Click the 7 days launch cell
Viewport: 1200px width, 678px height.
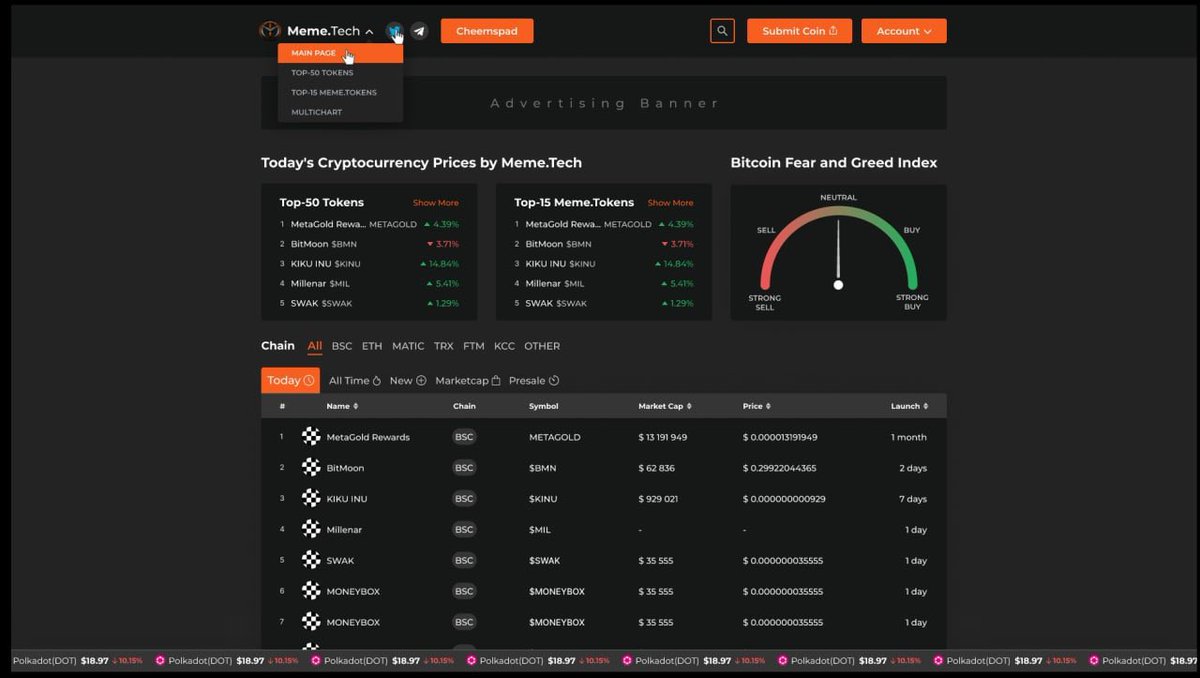pos(913,499)
